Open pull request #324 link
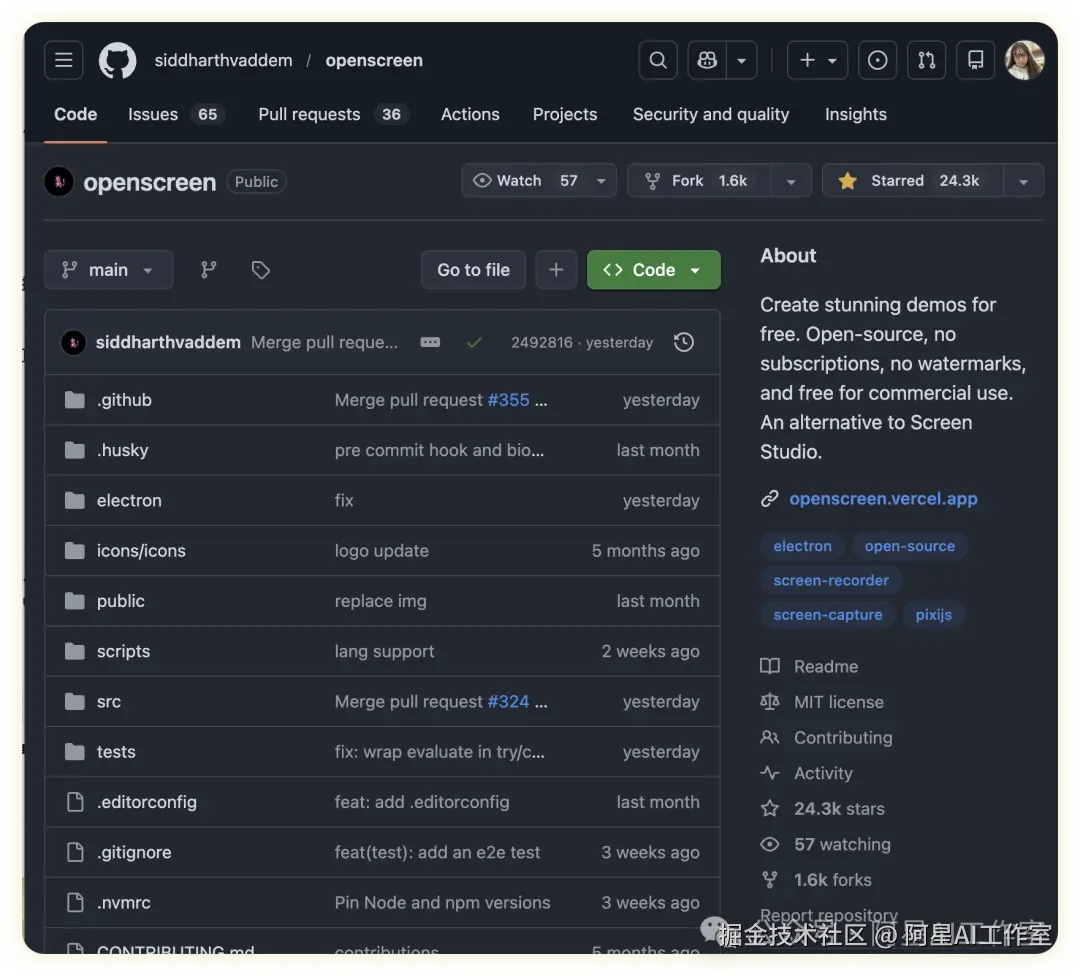Screen dimensions: 1080x976 click(508, 702)
